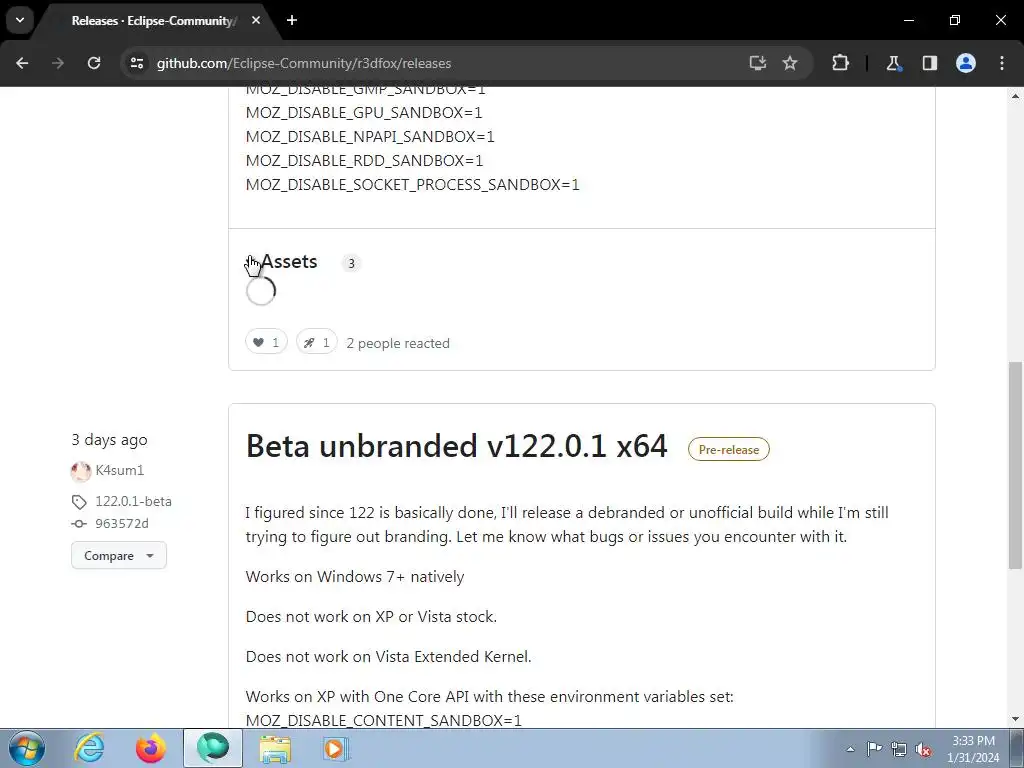Toggle the browser side panel

point(929,63)
